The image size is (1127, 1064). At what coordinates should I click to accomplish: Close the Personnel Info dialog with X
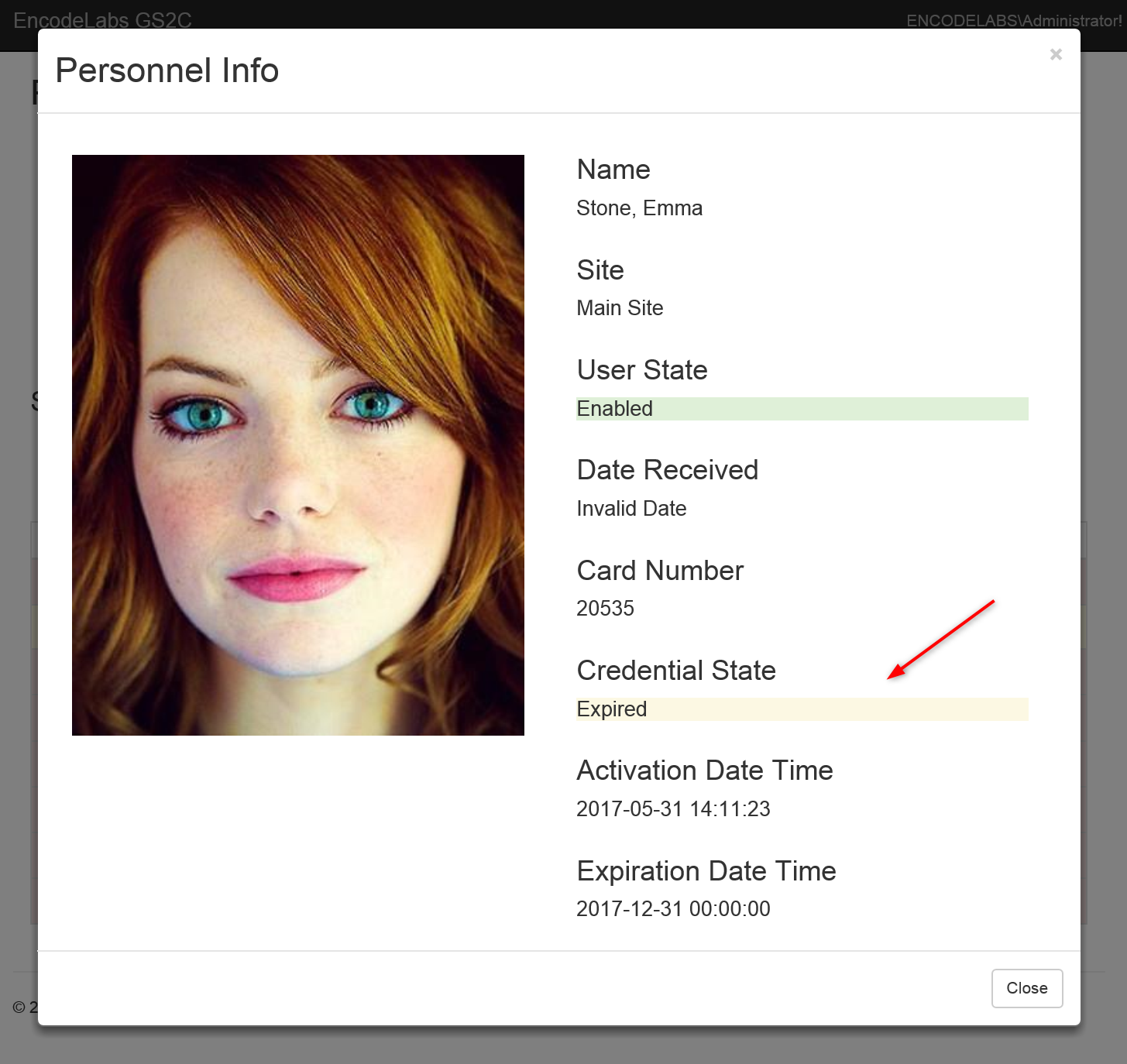[1056, 54]
